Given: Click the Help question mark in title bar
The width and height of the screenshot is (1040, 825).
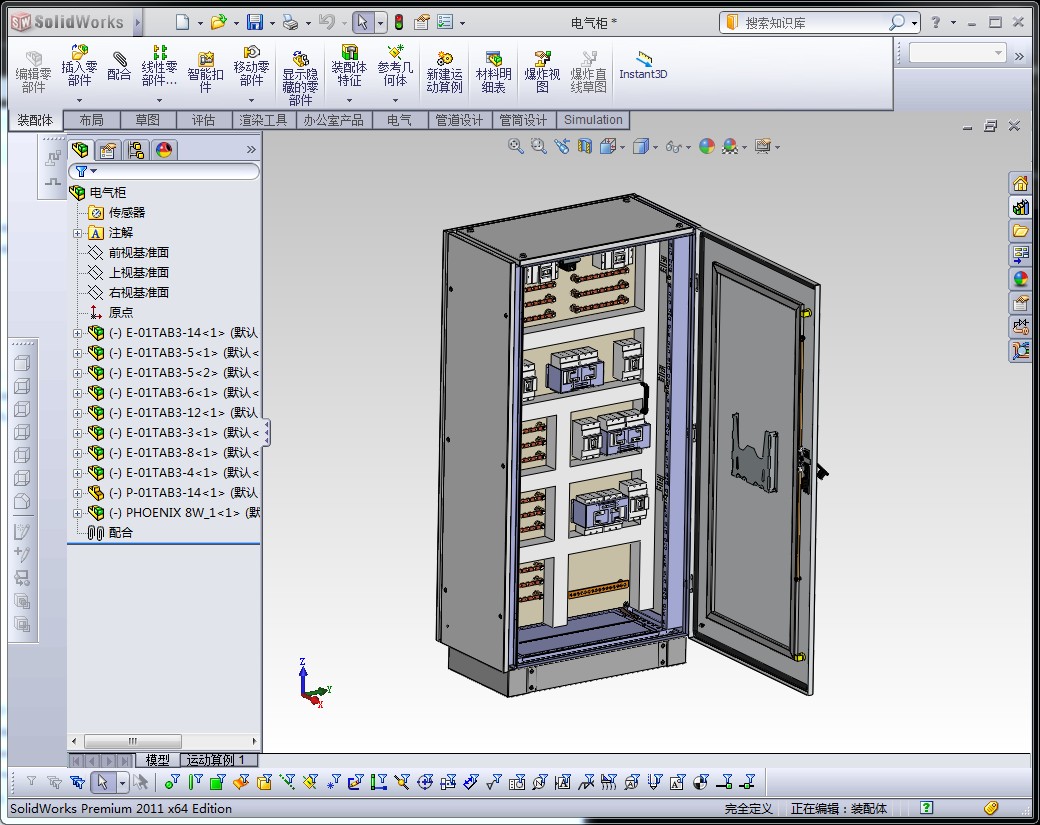Looking at the screenshot, I should click(936, 23).
